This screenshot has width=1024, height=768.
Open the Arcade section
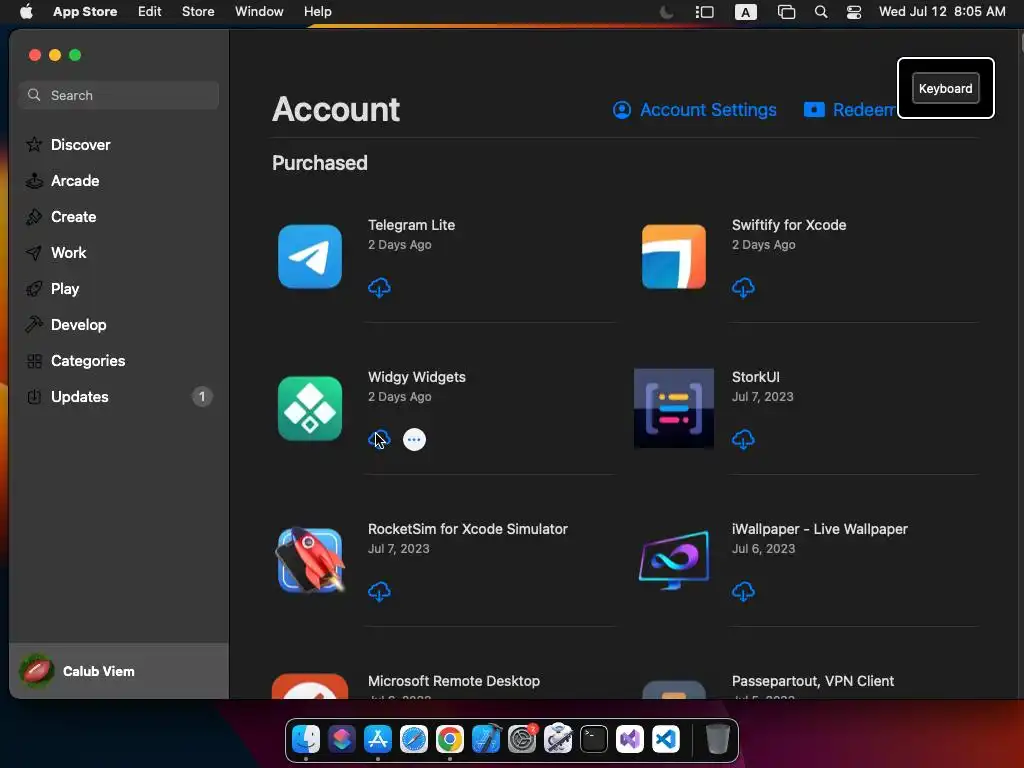tap(119, 181)
